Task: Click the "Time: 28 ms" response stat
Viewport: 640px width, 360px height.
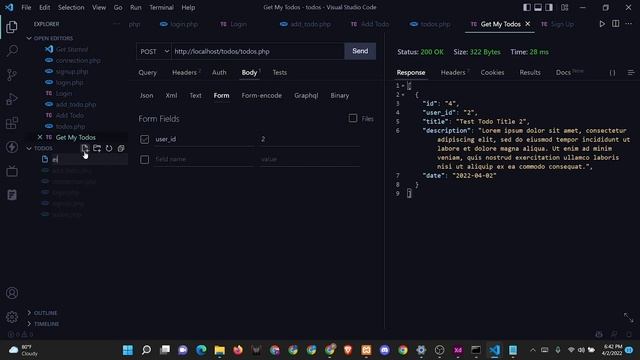Action: click(x=529, y=52)
